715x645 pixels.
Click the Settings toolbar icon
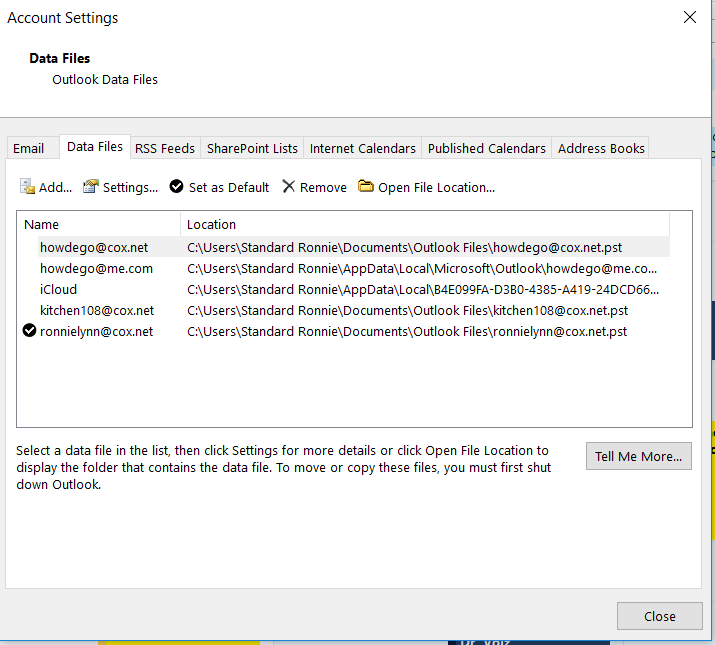[x=91, y=187]
